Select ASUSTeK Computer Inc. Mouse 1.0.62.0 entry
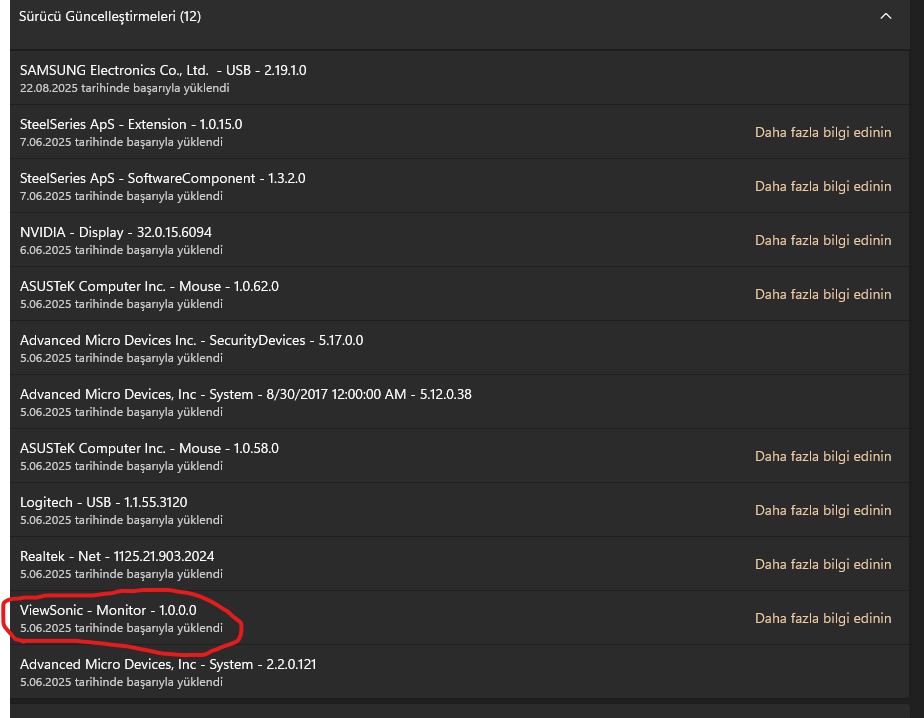 tap(460, 294)
